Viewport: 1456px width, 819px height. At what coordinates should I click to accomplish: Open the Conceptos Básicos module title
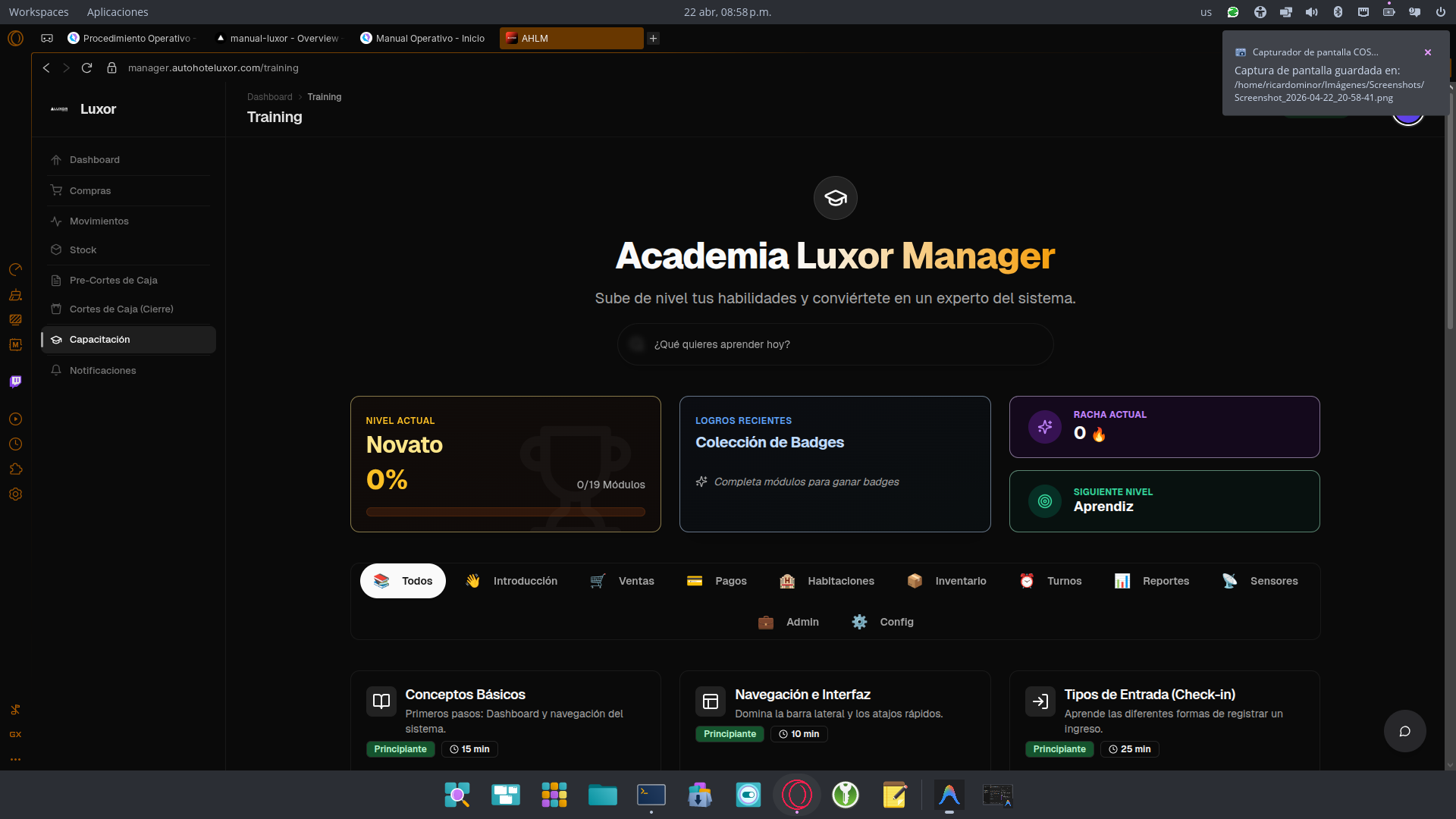[x=465, y=695]
